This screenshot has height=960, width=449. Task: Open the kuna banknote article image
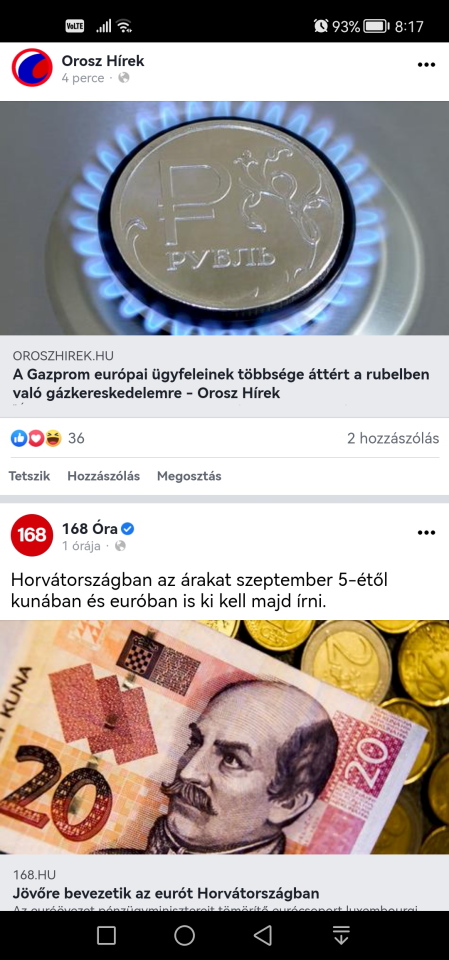coord(224,737)
